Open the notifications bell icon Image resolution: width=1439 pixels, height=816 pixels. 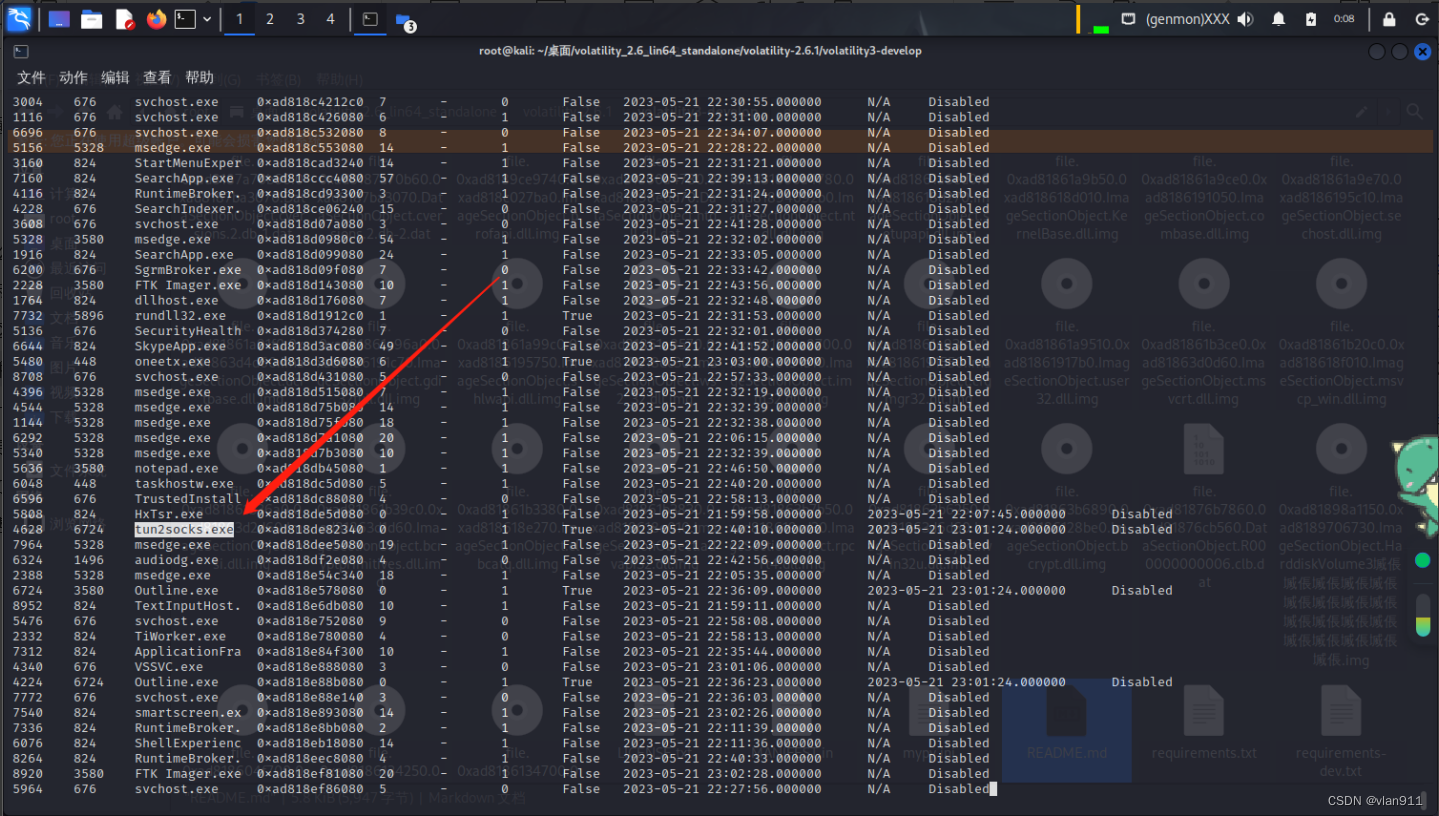click(x=1278, y=19)
